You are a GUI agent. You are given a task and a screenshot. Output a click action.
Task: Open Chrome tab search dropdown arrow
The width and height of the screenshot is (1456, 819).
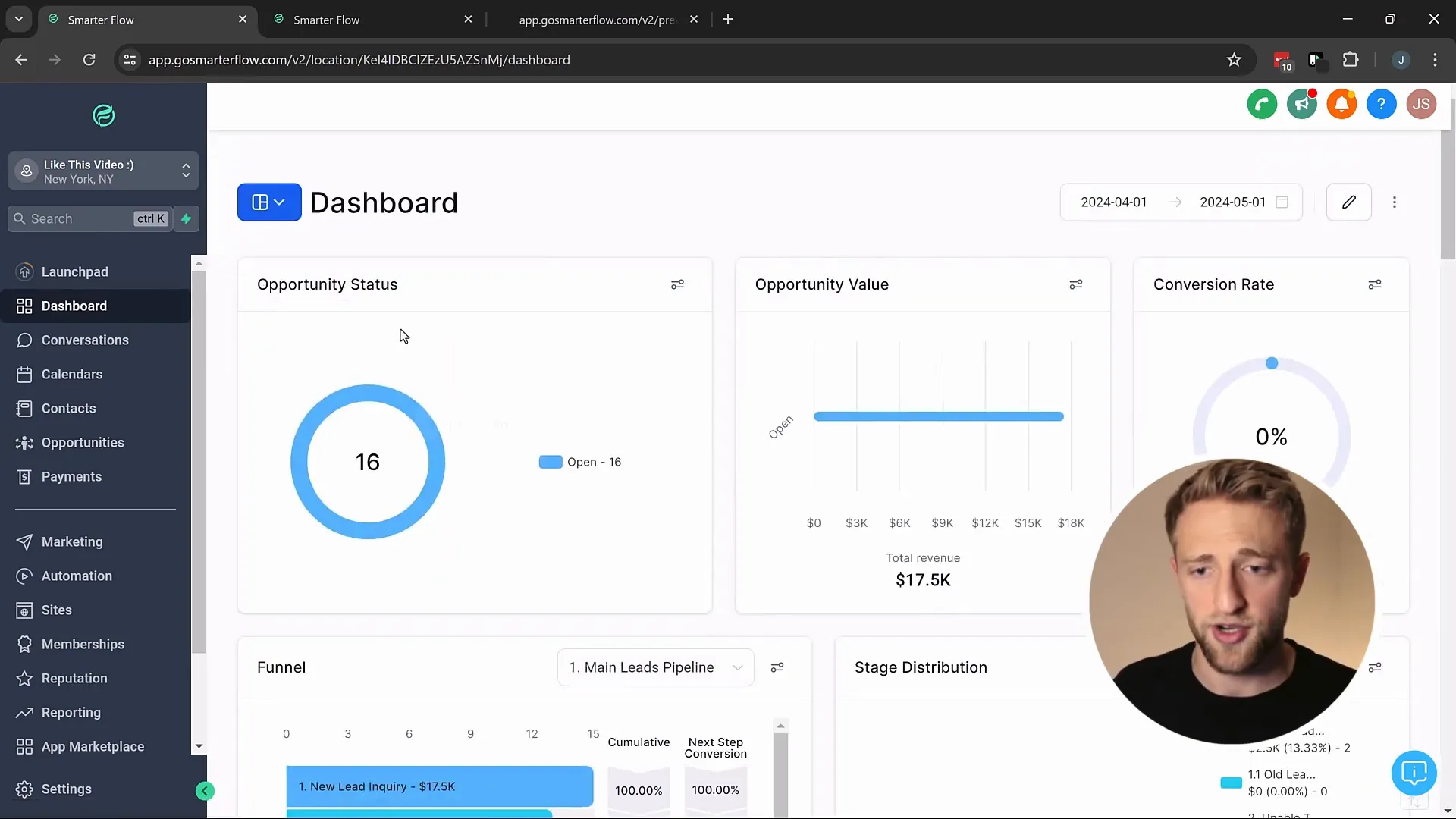[x=19, y=19]
